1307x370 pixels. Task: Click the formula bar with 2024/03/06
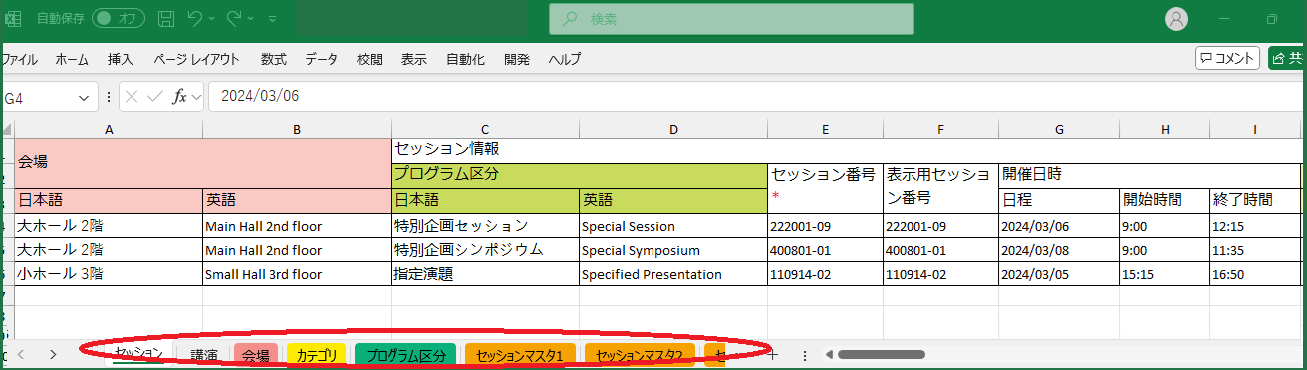757,97
